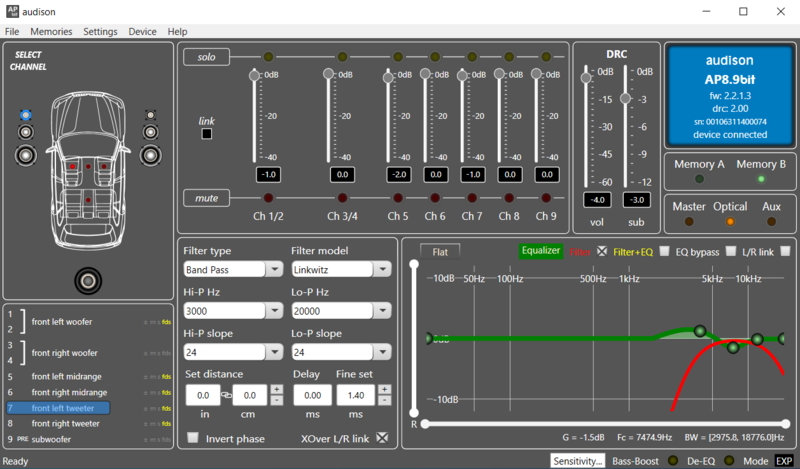
Task: Click the Equalizer button
Action: [x=541, y=251]
